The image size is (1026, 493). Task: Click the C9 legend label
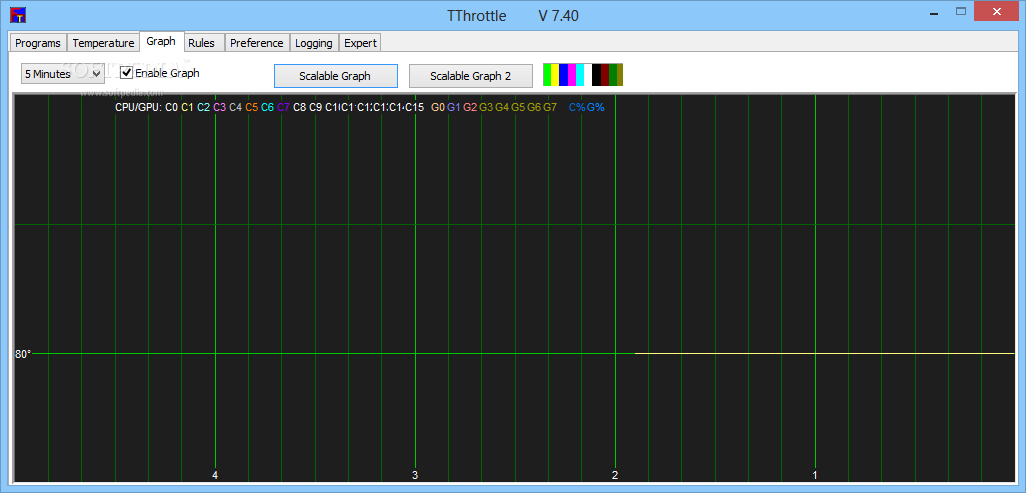[x=315, y=107]
